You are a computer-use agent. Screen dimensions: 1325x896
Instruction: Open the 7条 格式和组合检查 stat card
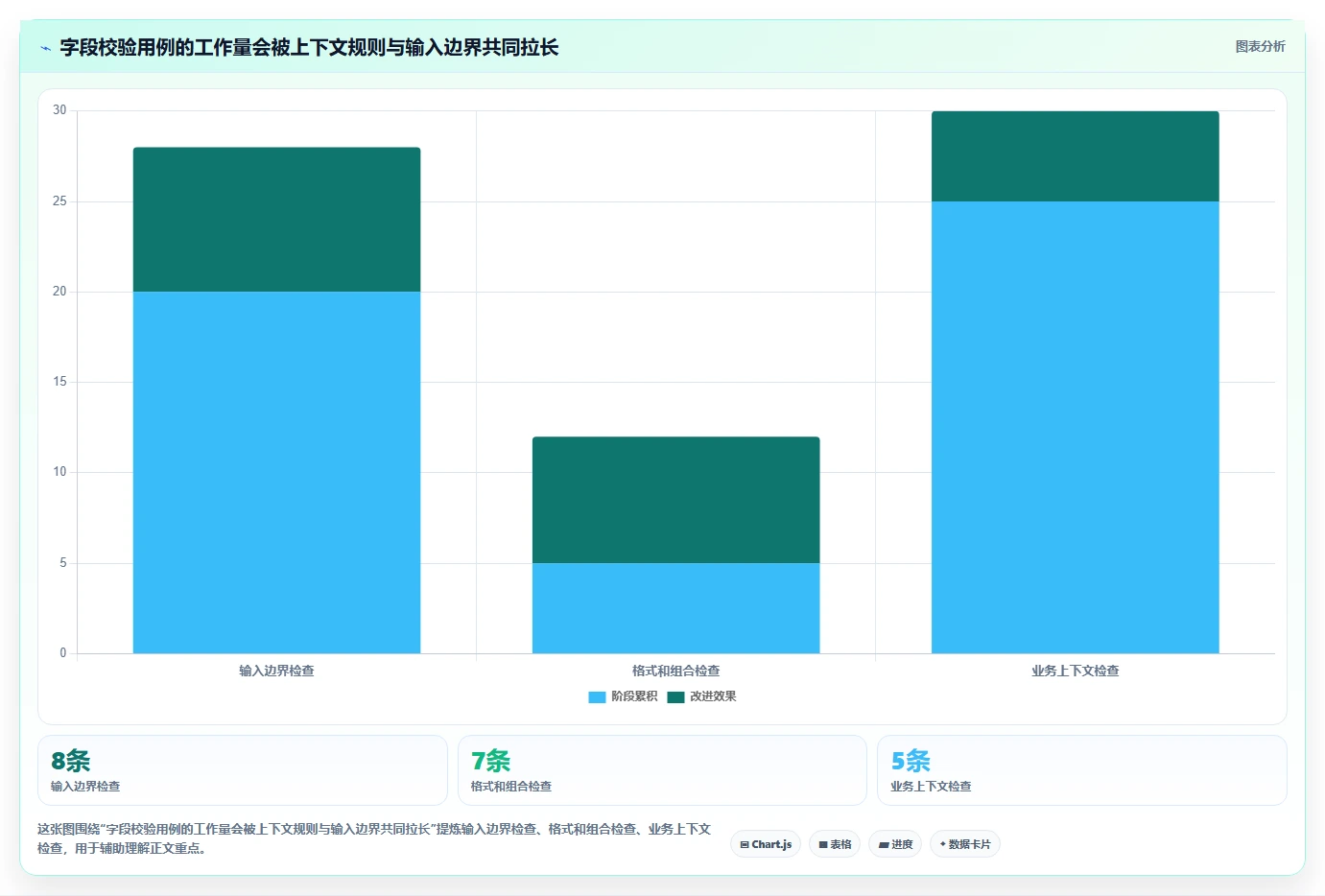662,770
